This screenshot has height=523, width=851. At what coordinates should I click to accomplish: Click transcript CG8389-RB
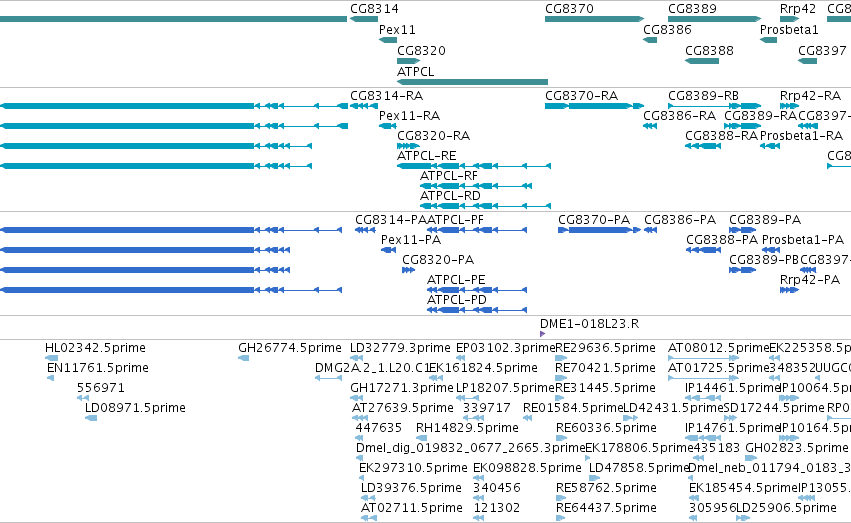tap(703, 96)
